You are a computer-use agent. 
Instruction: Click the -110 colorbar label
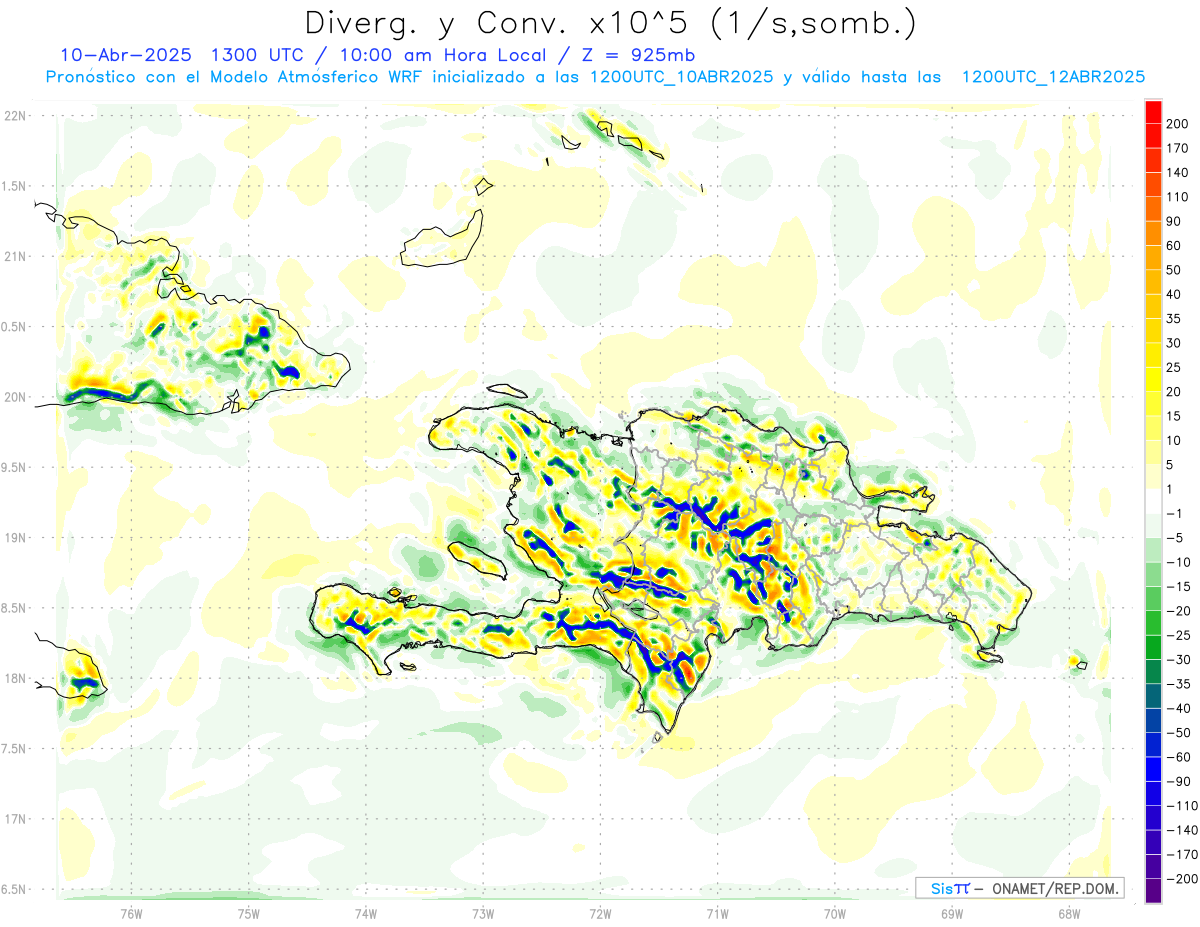(1180, 805)
